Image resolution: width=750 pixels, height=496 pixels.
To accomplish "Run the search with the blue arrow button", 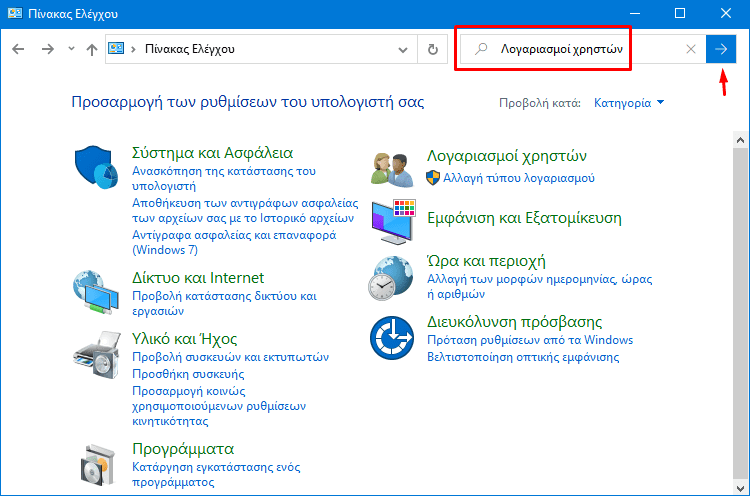I will tap(721, 49).
